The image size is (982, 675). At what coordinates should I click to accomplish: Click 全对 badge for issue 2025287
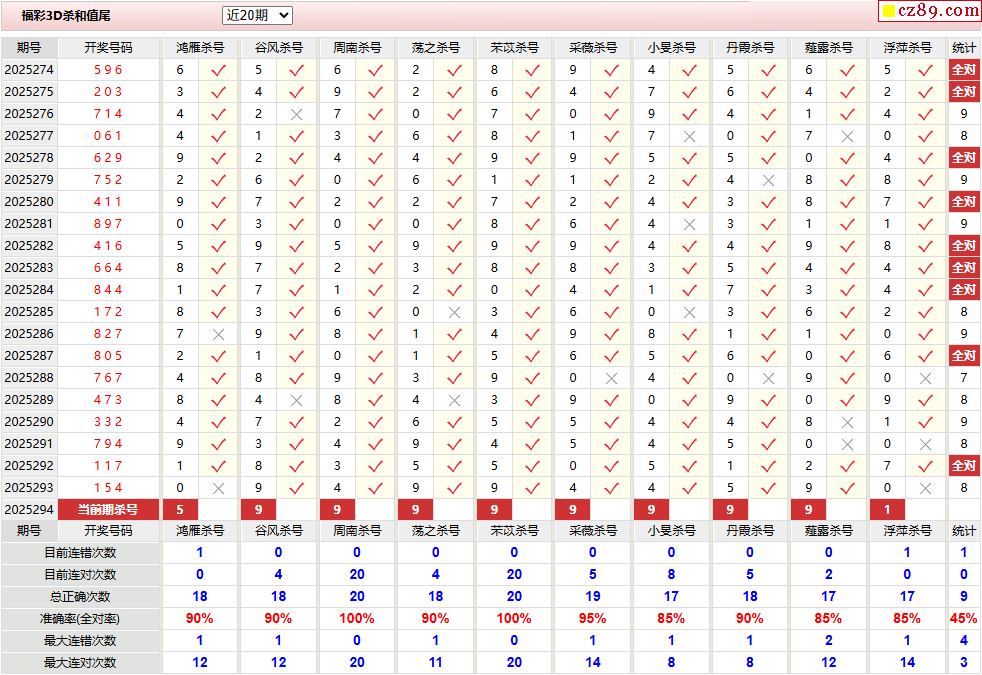[x=964, y=356]
